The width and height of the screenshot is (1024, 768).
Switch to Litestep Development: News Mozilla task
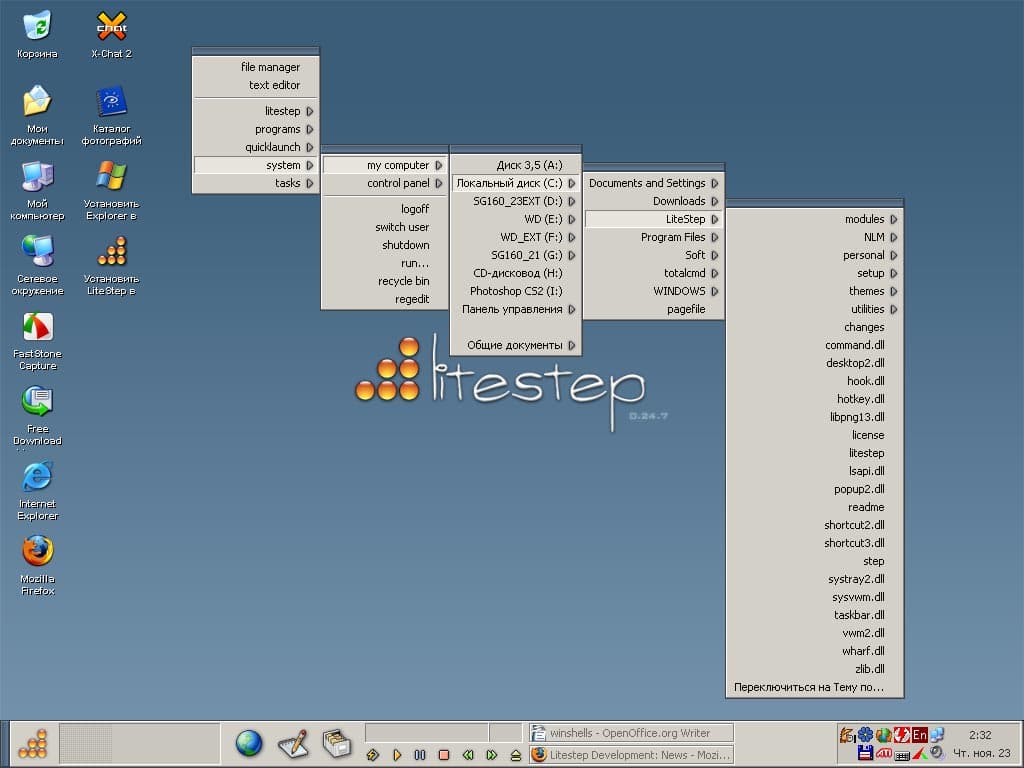click(631, 755)
